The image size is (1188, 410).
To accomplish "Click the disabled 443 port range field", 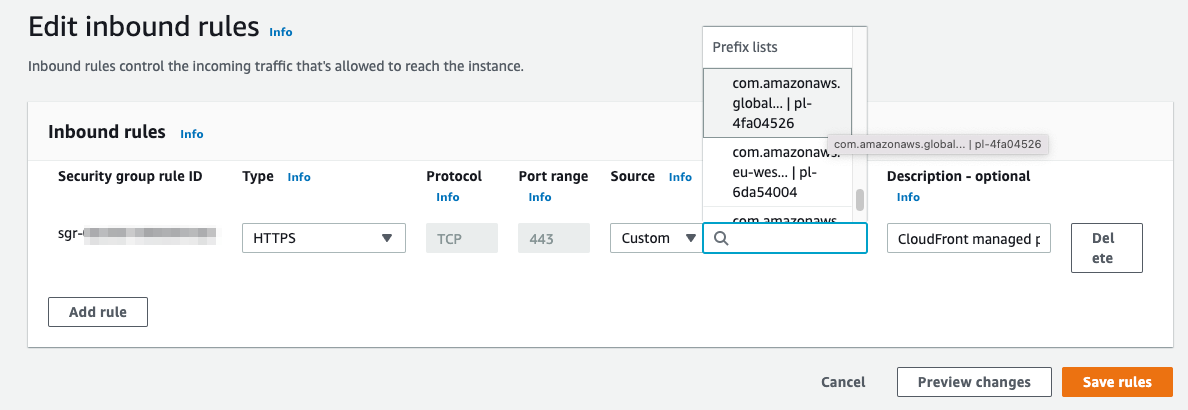I will click(x=554, y=238).
